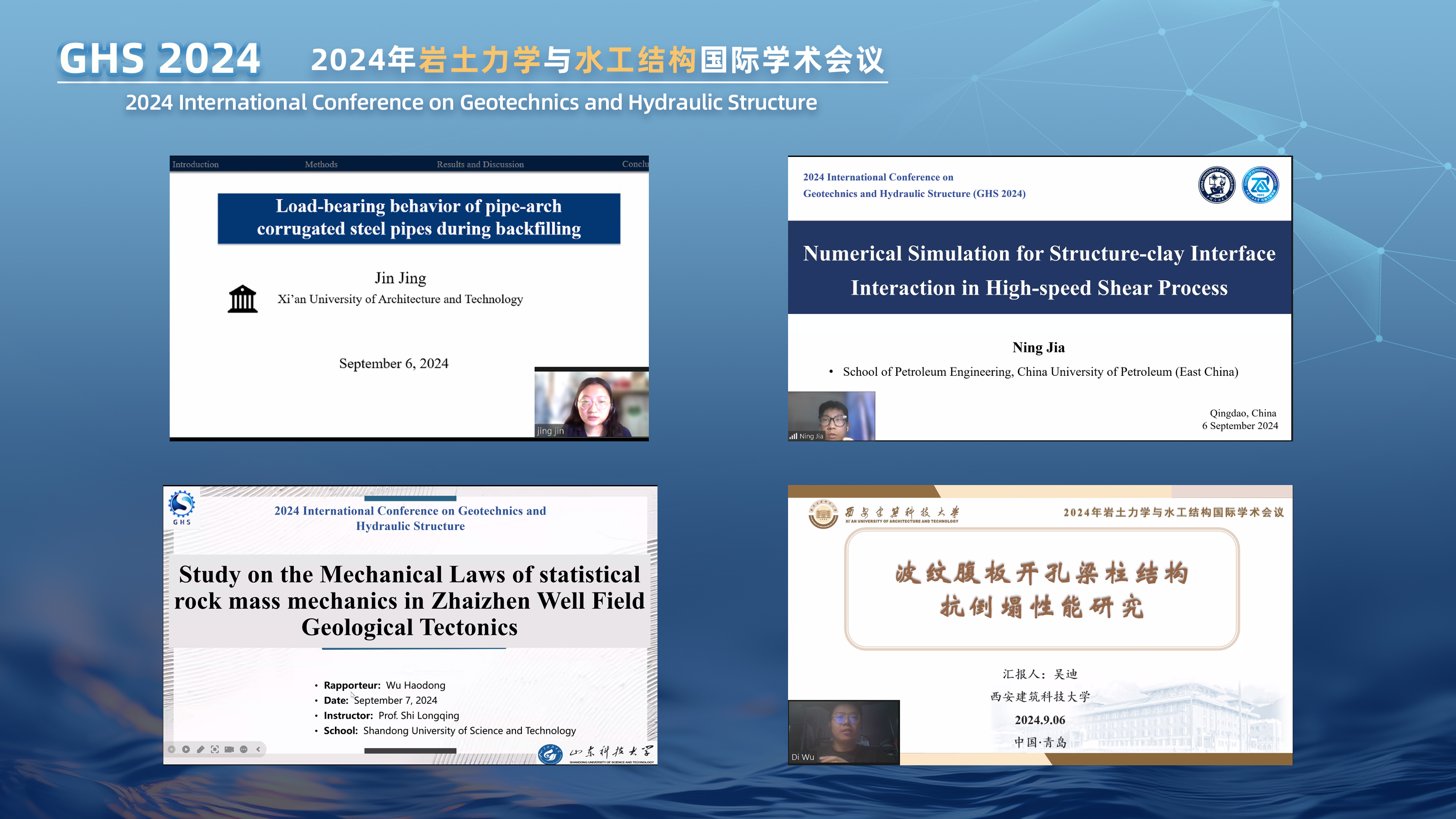This screenshot has height=819, width=1456.
Task: Click 'Qingdao, China' location text
Action: tap(1242, 413)
